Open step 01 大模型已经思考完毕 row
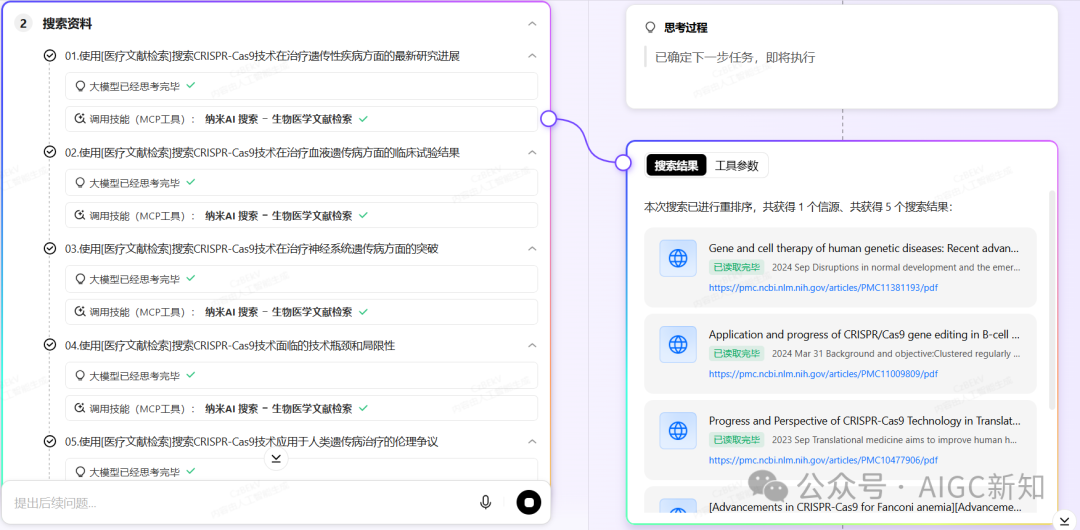Screen dimensions: 1080x530 click(x=302, y=86)
